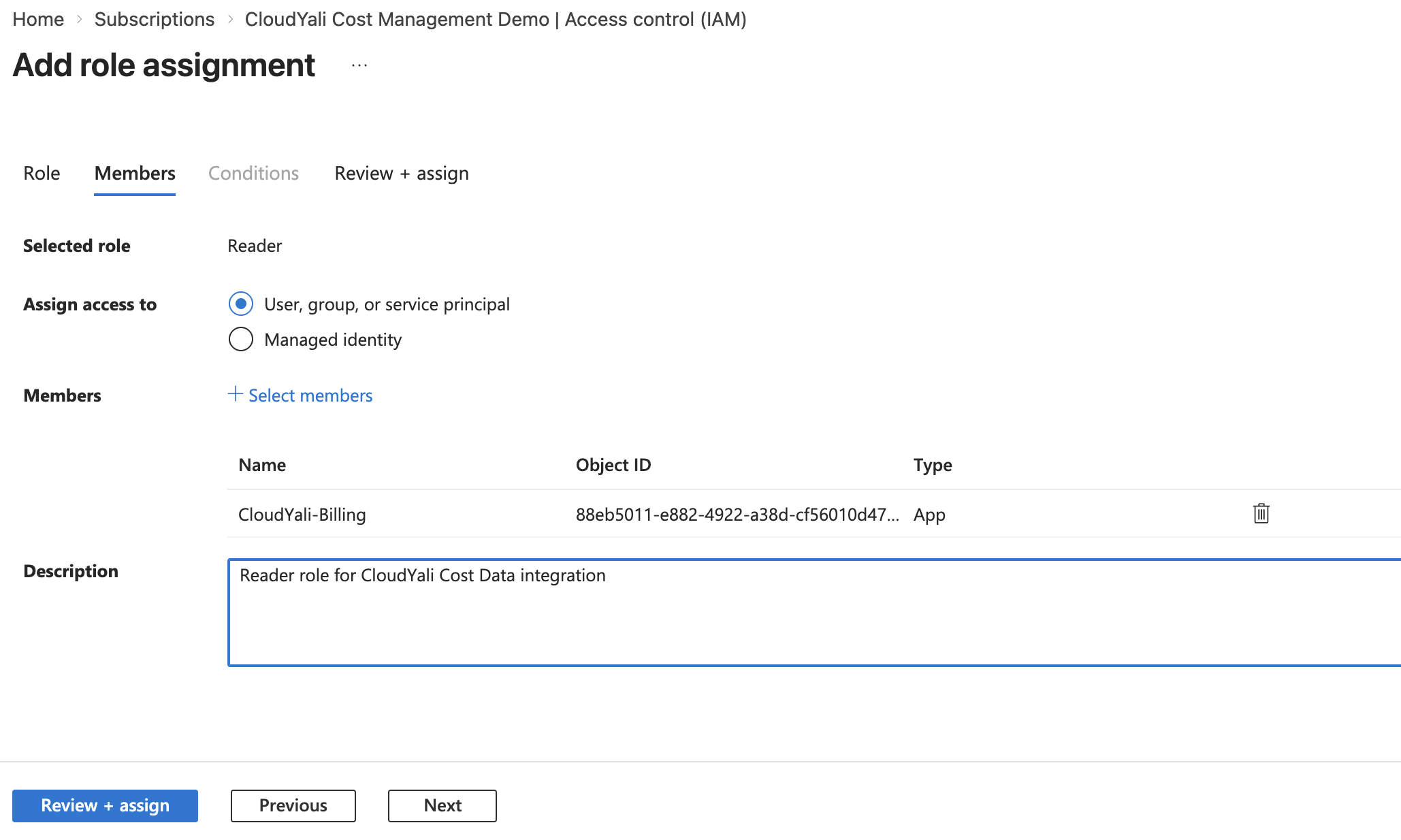Click the Review + assign button

pyautogui.click(x=105, y=805)
